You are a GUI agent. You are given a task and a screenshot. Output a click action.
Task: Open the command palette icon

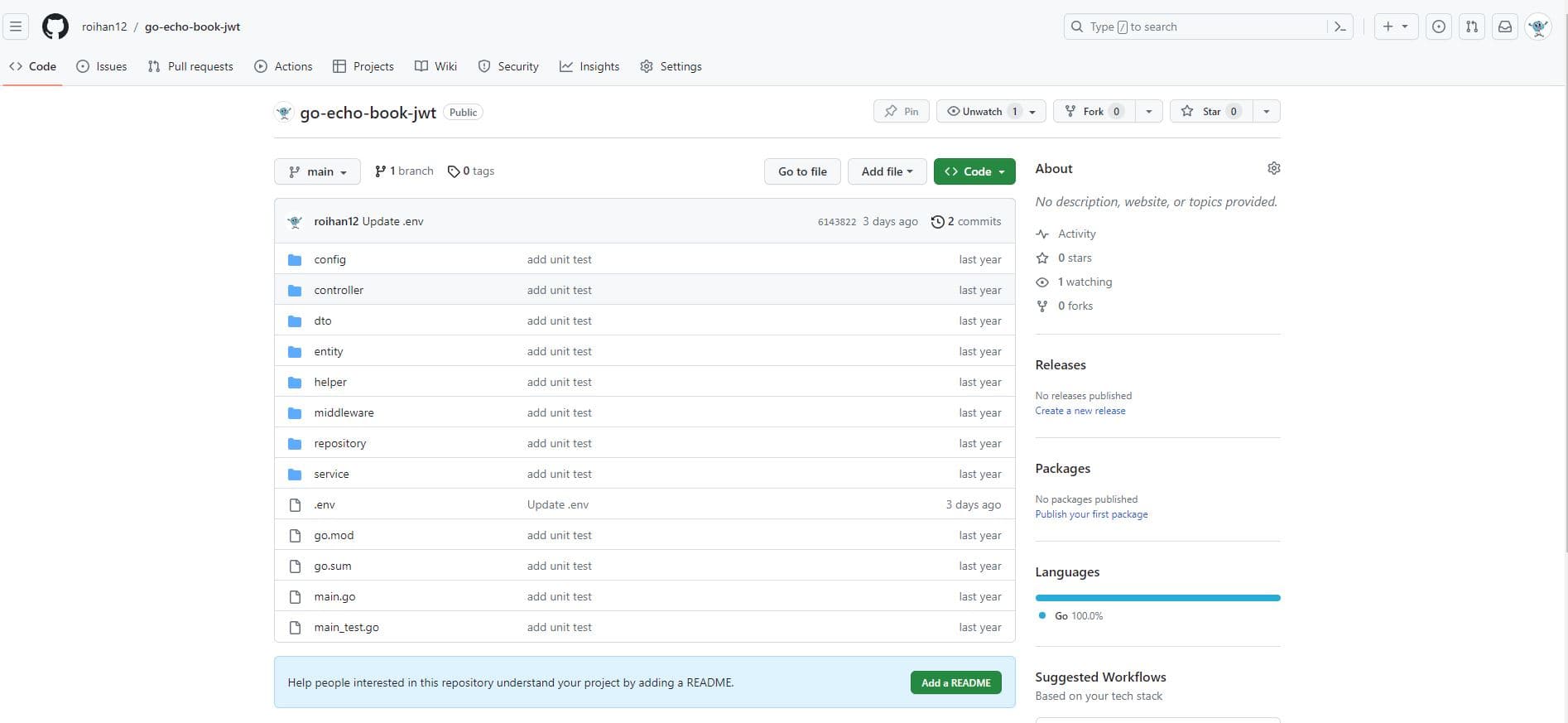[x=1340, y=27]
